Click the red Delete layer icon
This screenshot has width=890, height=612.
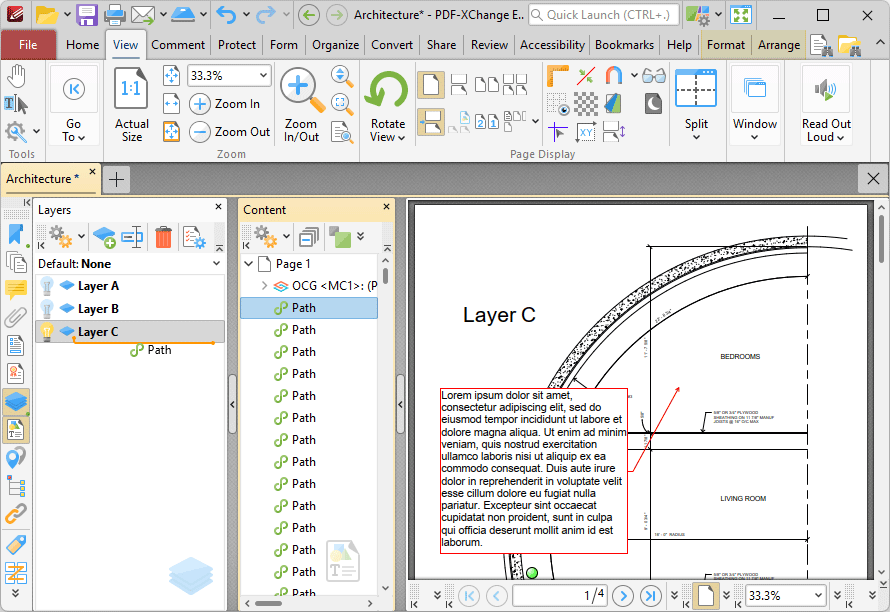click(x=163, y=237)
